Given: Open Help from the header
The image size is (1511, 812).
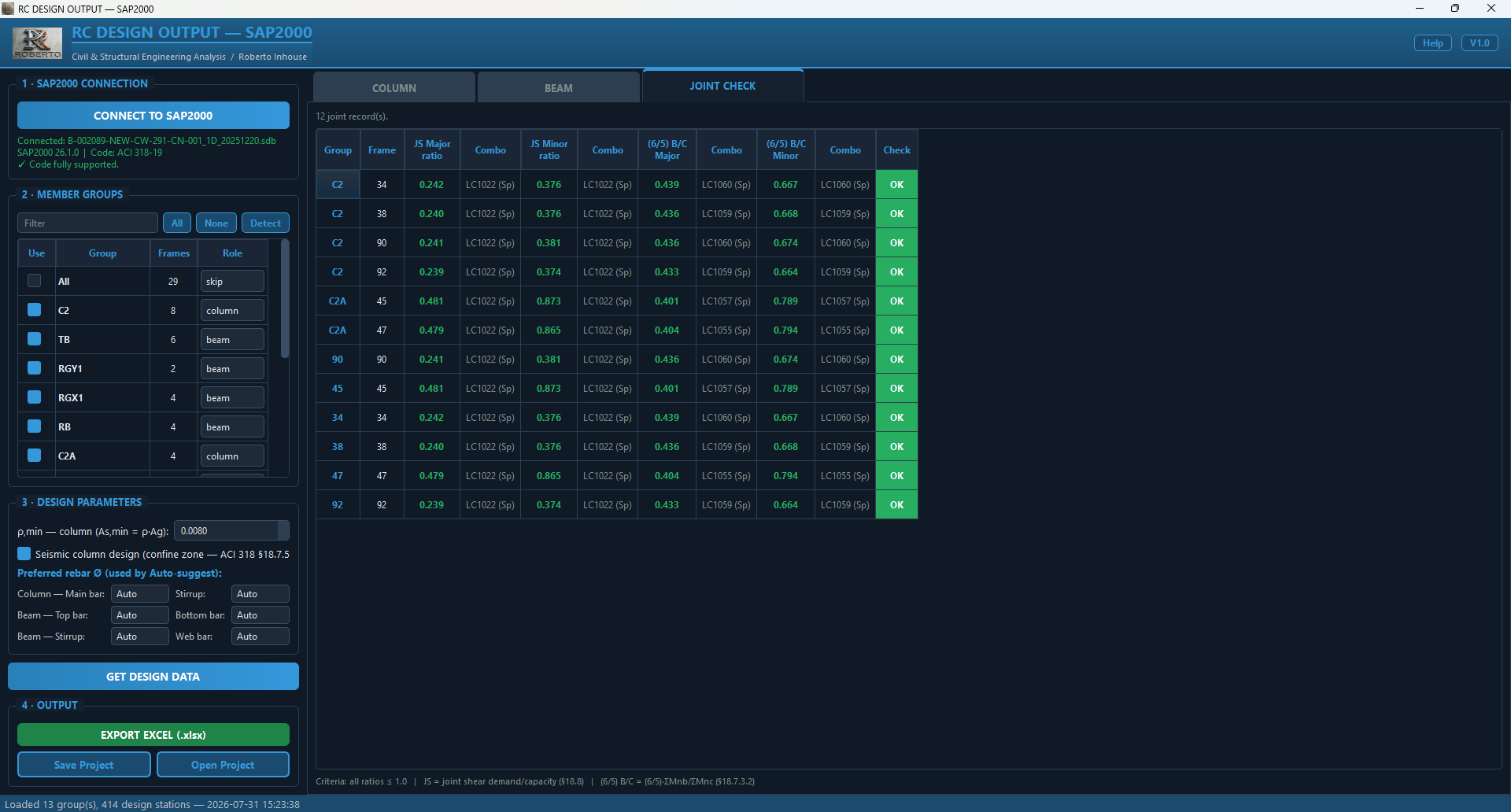Looking at the screenshot, I should 1433,43.
